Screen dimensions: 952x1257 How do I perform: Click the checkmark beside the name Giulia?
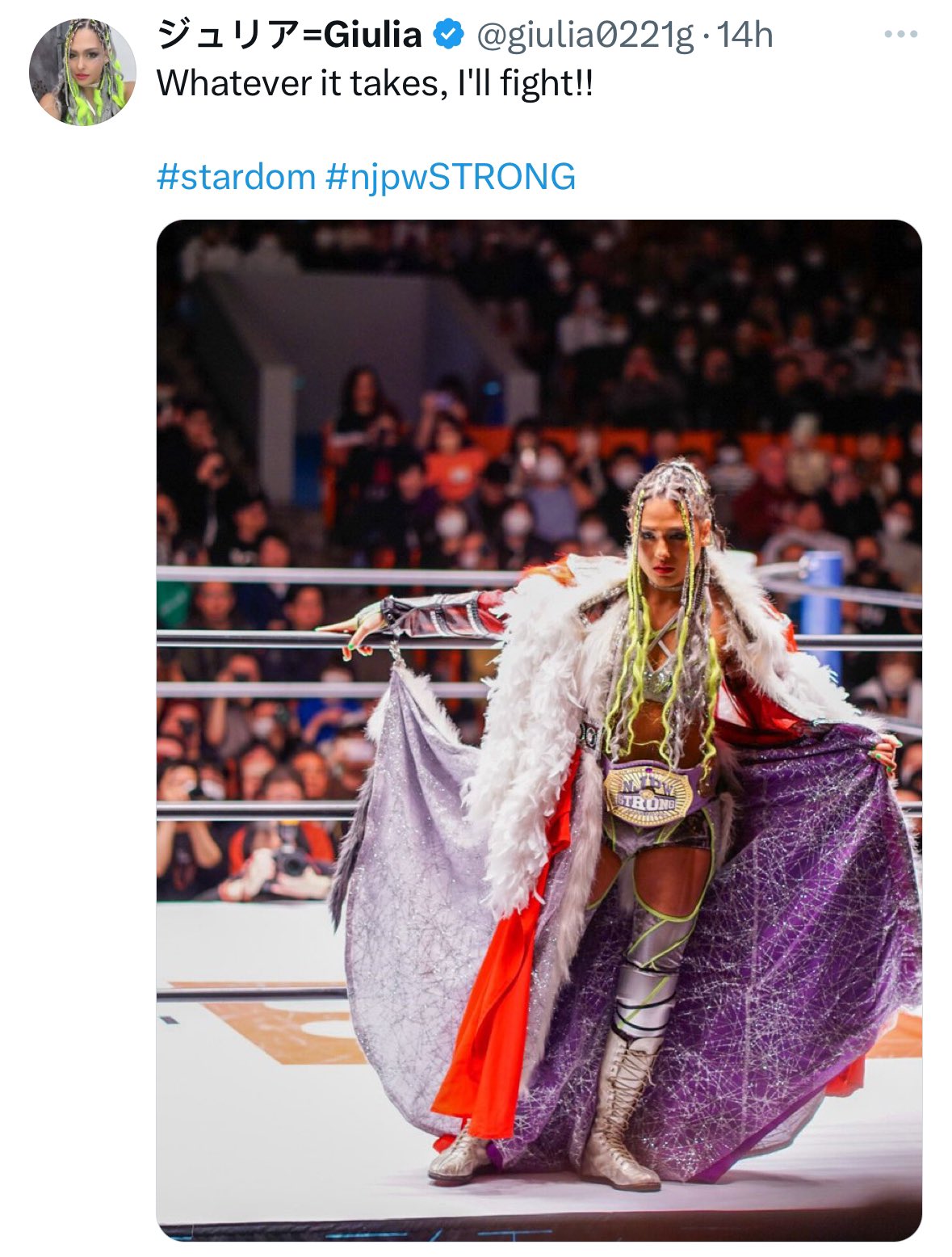(x=449, y=35)
